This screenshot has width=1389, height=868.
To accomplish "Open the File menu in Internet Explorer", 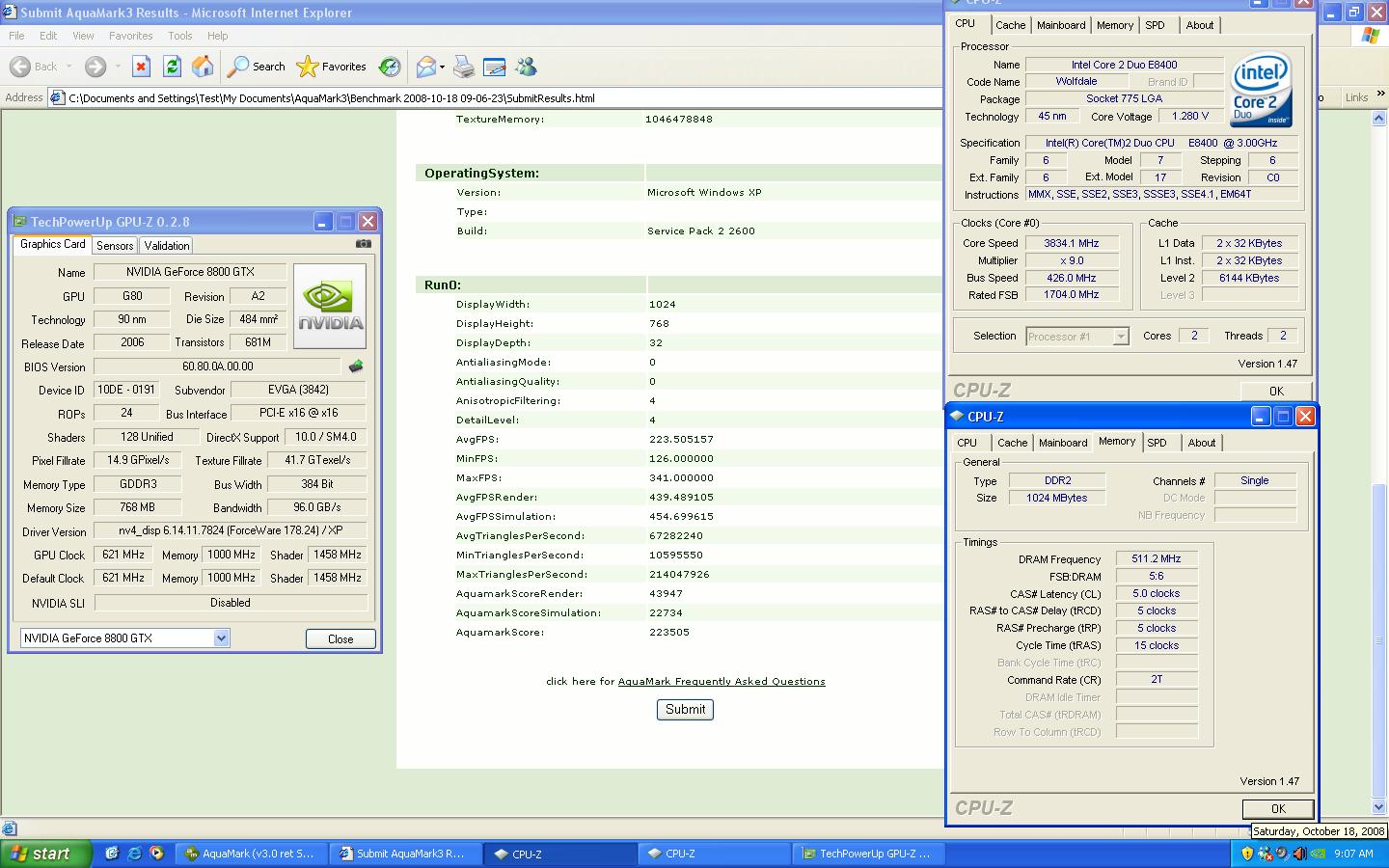I will 16,36.
